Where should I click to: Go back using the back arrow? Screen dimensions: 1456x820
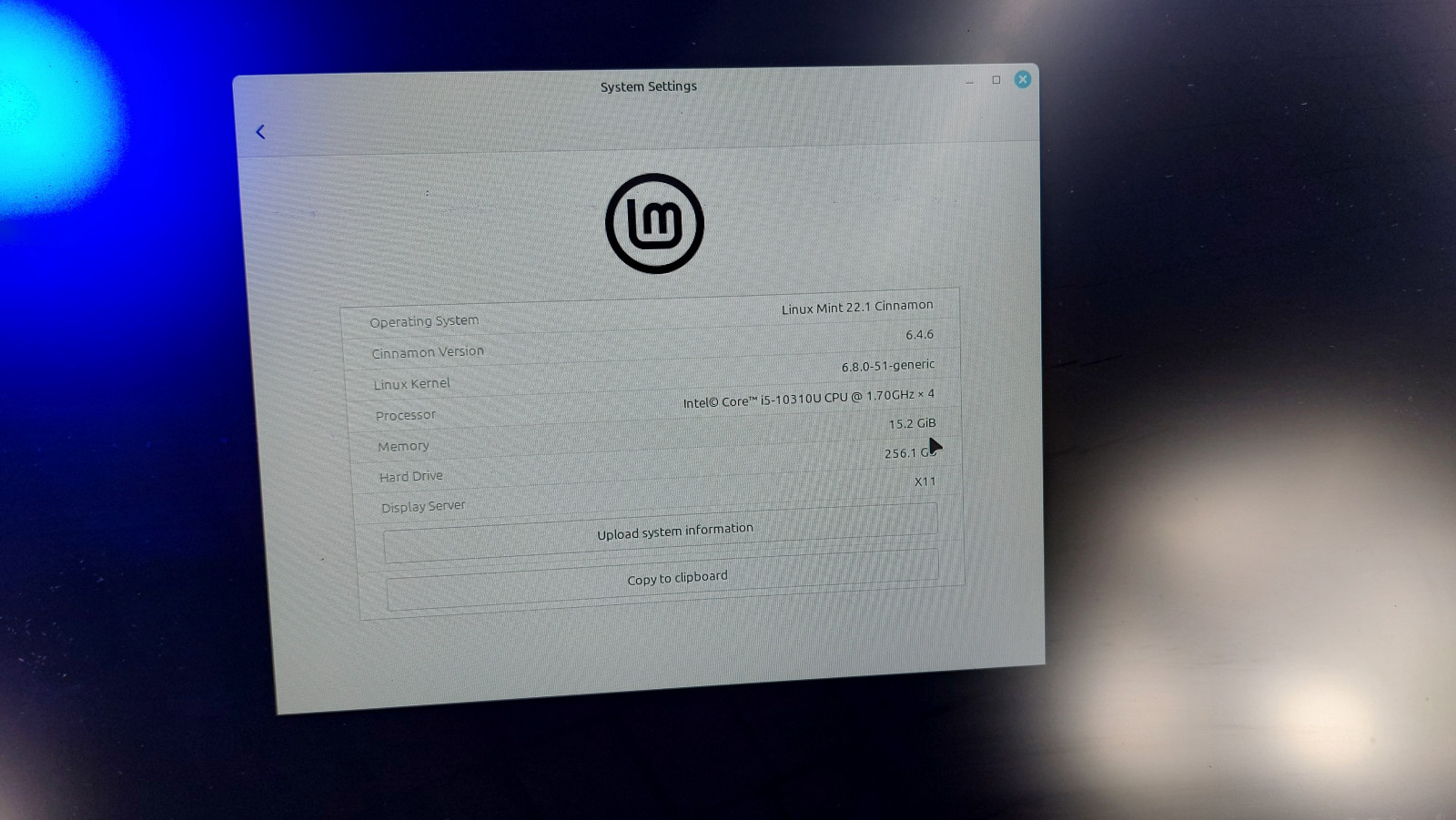(x=260, y=133)
